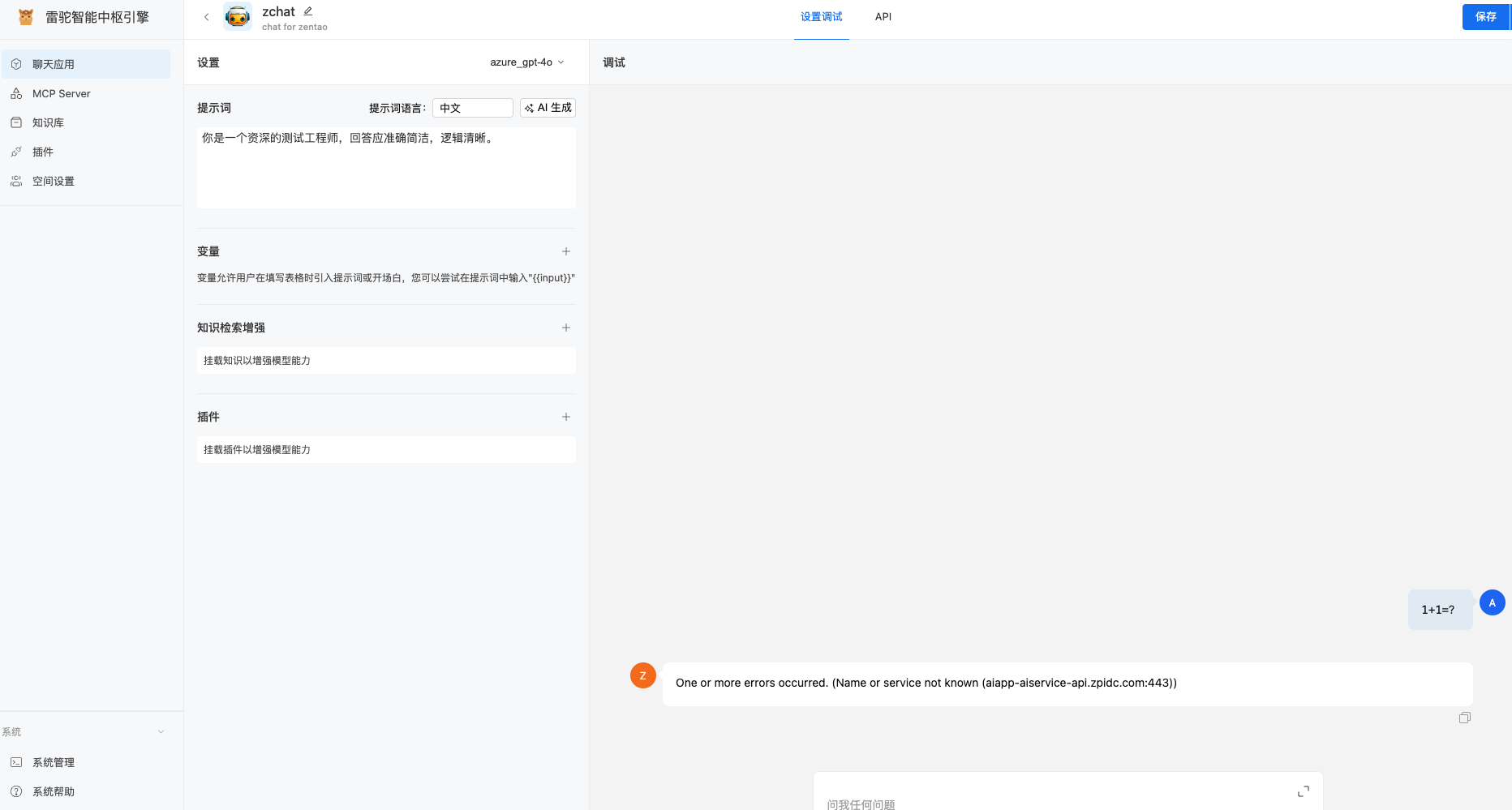Viewport: 1512px width, 810px height.
Task: Click the 'chat for zentao' description text
Action: pos(294,27)
